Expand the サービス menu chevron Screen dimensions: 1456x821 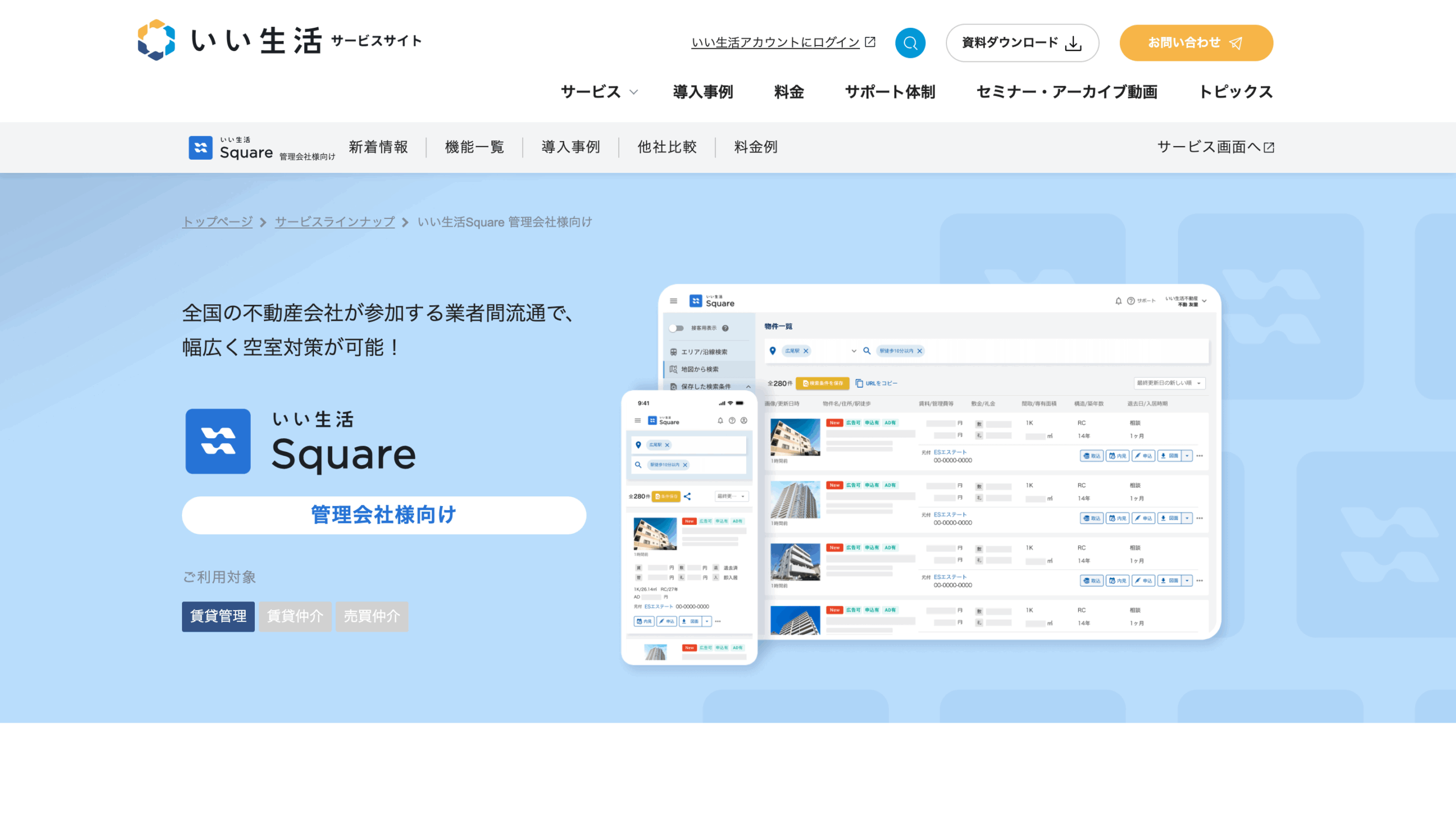pyautogui.click(x=634, y=92)
